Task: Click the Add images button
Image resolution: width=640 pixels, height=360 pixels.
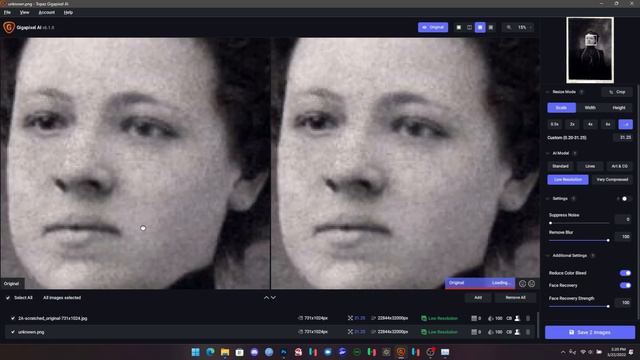Action: (x=478, y=298)
